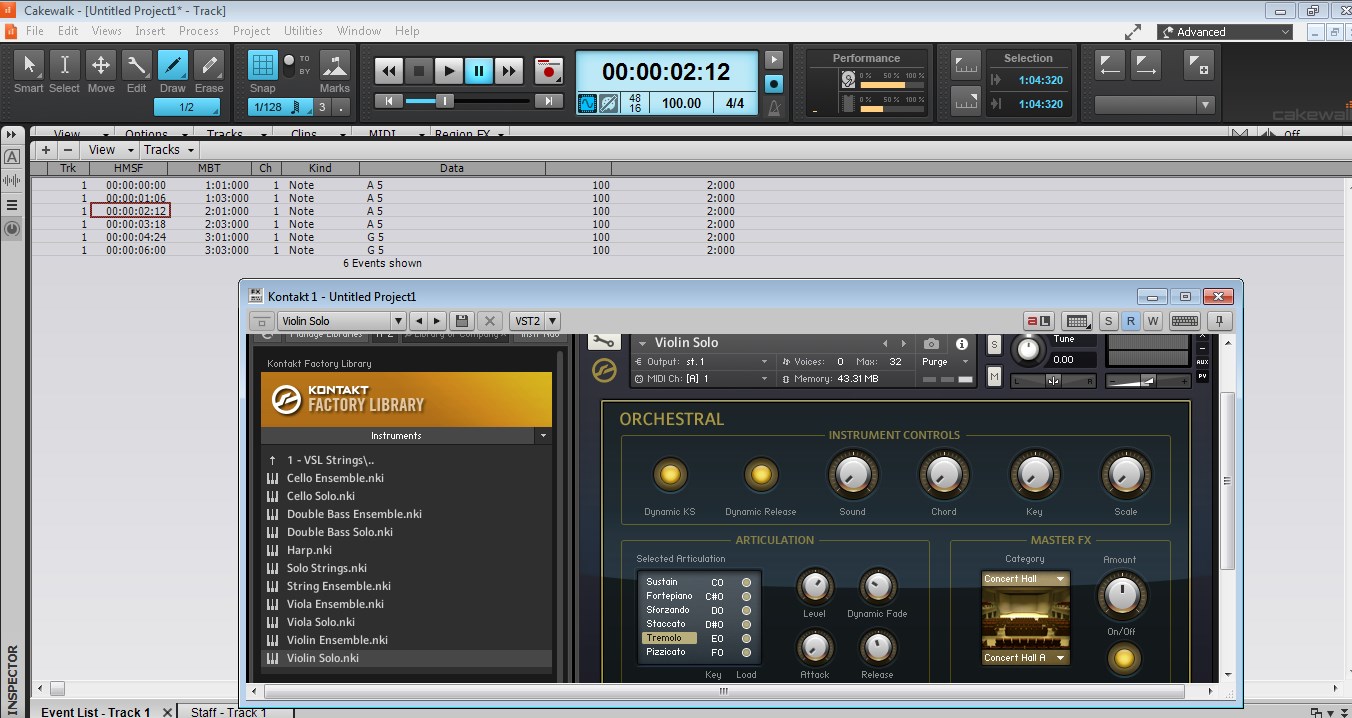Solo the Violin Solo instrument with S
Image resolution: width=1352 pixels, height=718 pixels.
point(994,345)
